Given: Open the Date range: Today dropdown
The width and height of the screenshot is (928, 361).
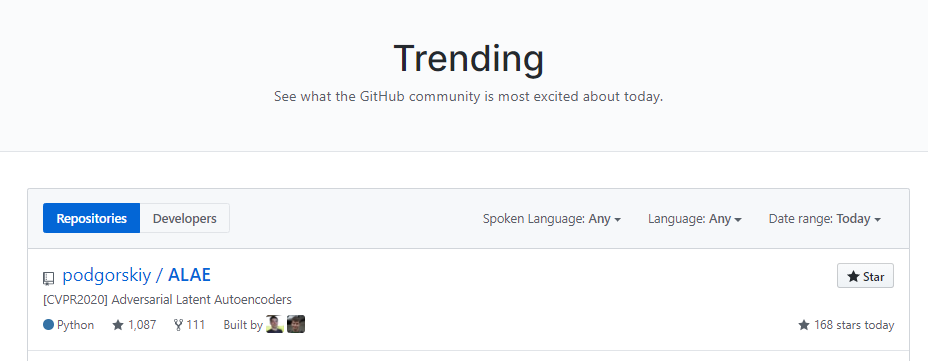Looking at the screenshot, I should pos(824,219).
